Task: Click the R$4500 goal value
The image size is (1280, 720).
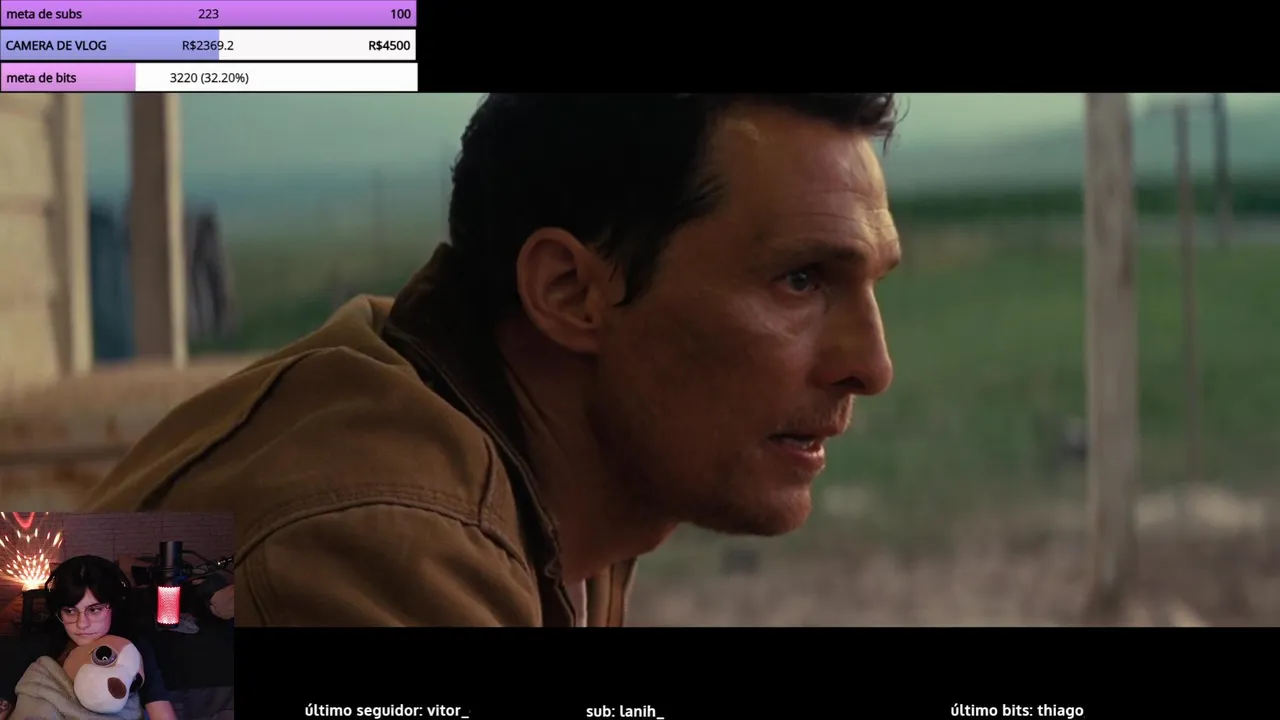Action: 389,46
